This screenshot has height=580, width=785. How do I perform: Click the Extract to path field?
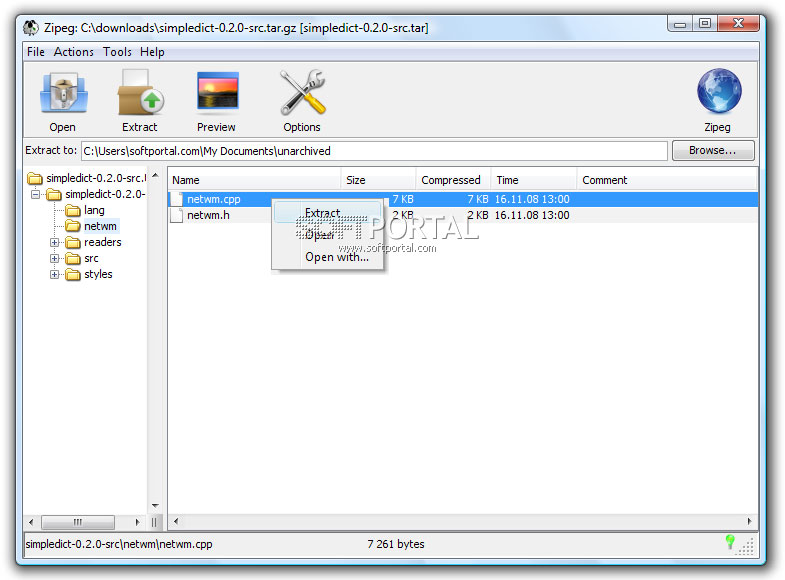click(374, 151)
